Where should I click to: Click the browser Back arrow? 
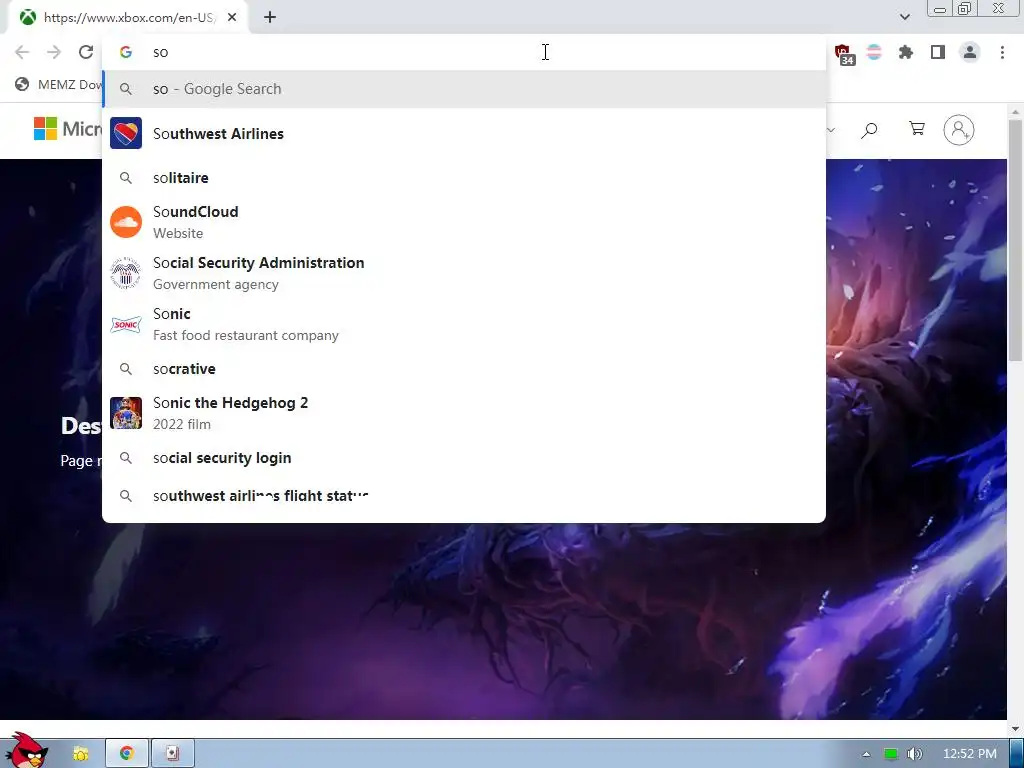pyautogui.click(x=22, y=52)
